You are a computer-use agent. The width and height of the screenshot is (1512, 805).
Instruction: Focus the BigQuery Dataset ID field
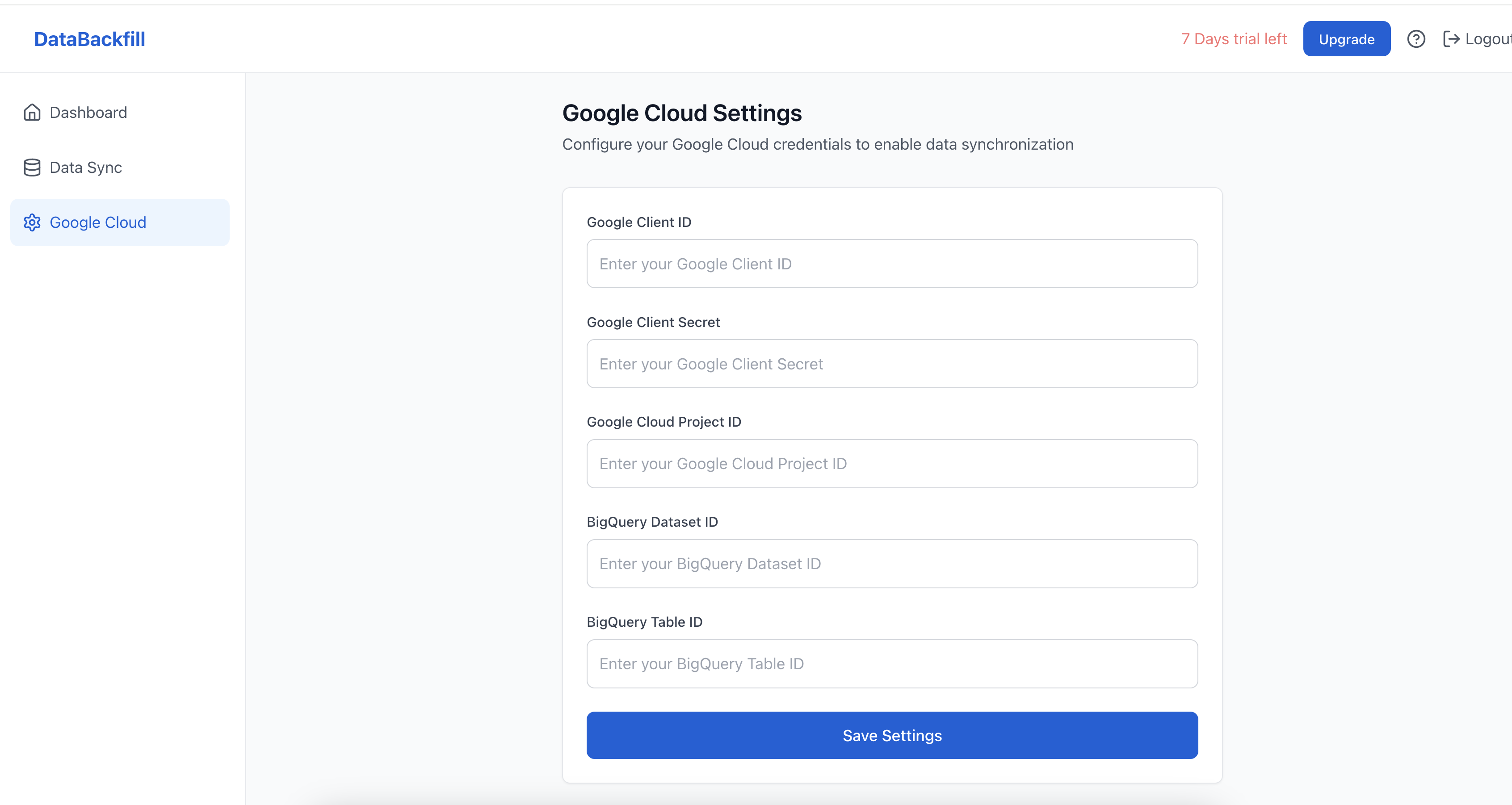[891, 563]
